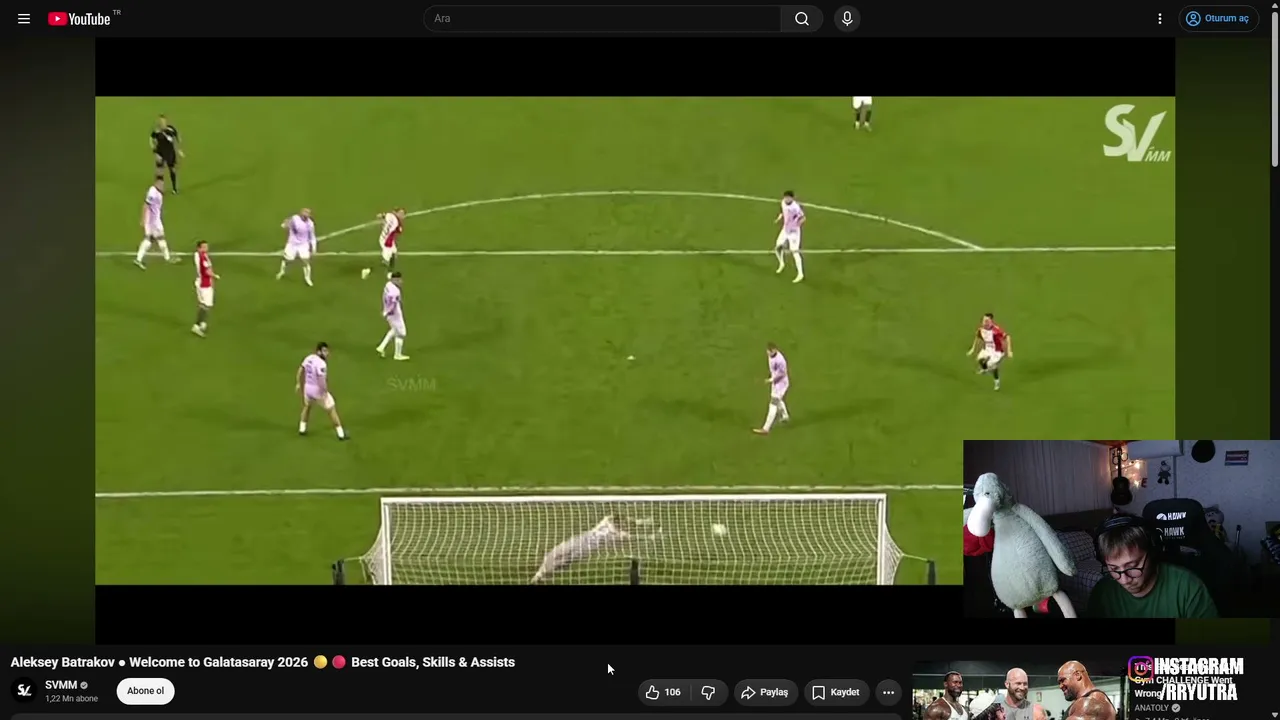
Task: Dislike the video with thumbs-down
Action: tap(708, 692)
